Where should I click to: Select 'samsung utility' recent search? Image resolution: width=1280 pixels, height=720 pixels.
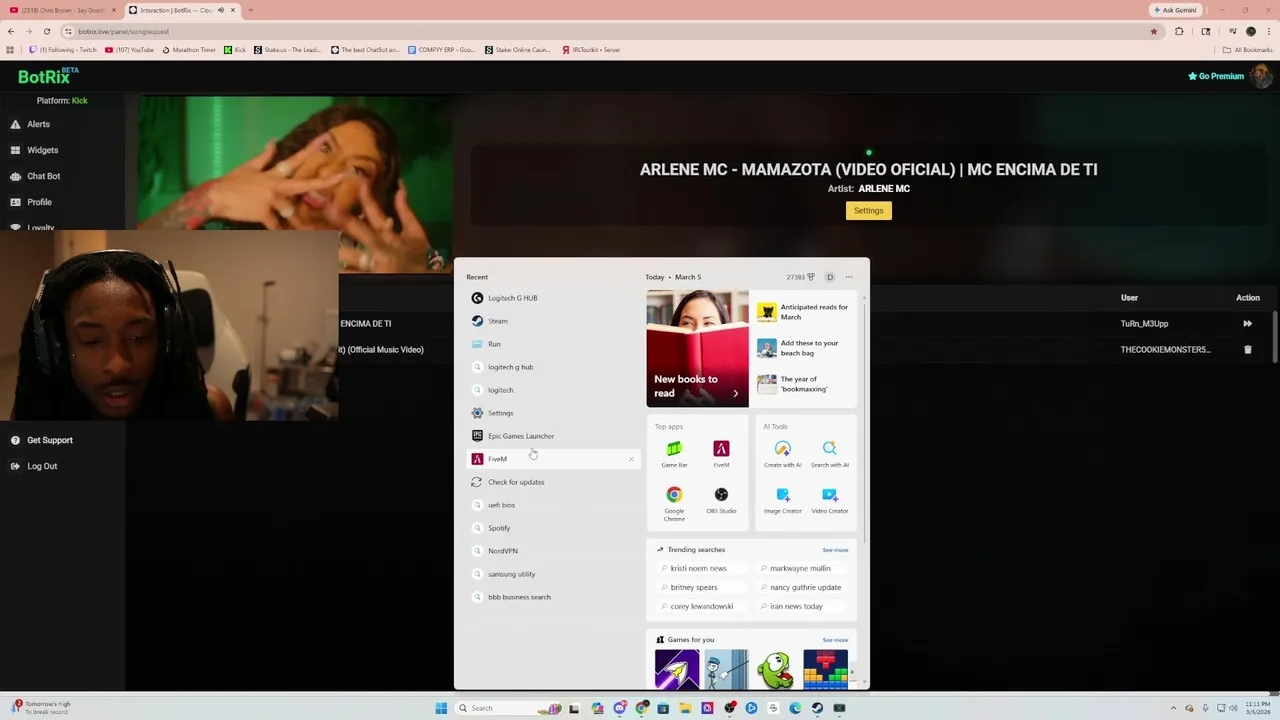(552, 574)
